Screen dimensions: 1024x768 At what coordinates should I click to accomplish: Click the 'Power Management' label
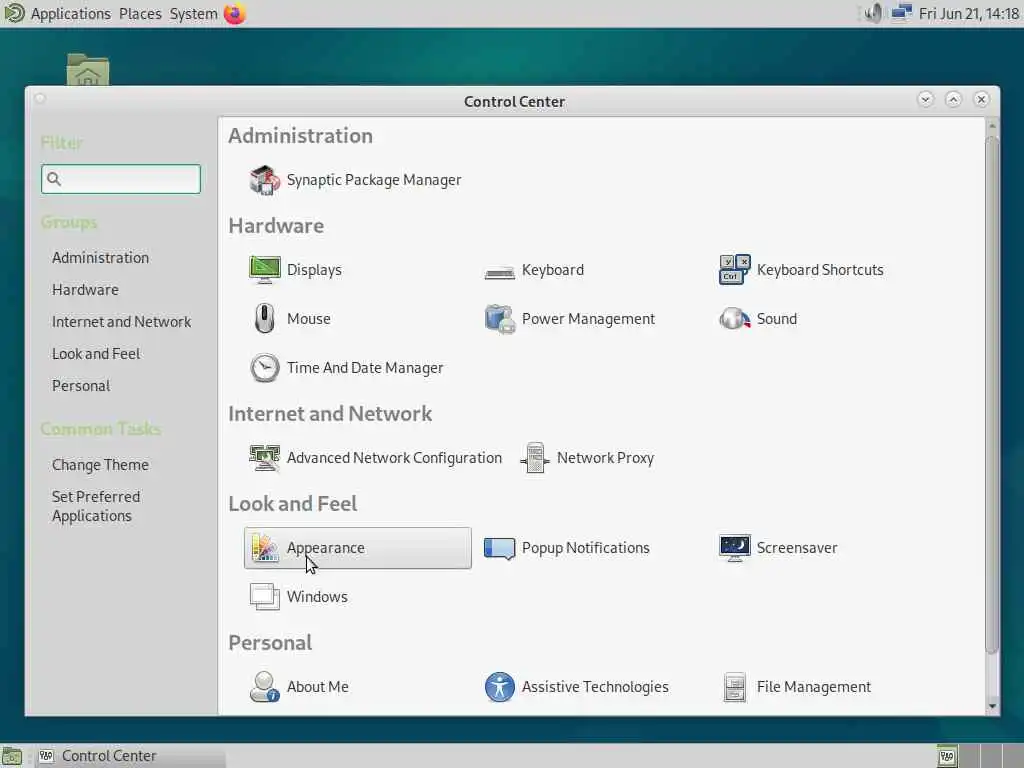click(x=588, y=319)
